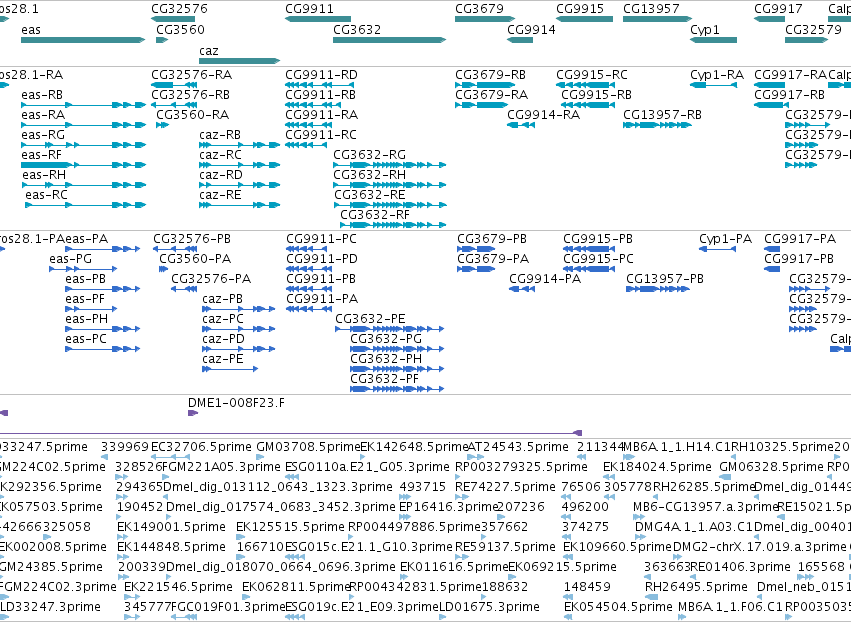Open transcript CG3560-RA

[193, 115]
